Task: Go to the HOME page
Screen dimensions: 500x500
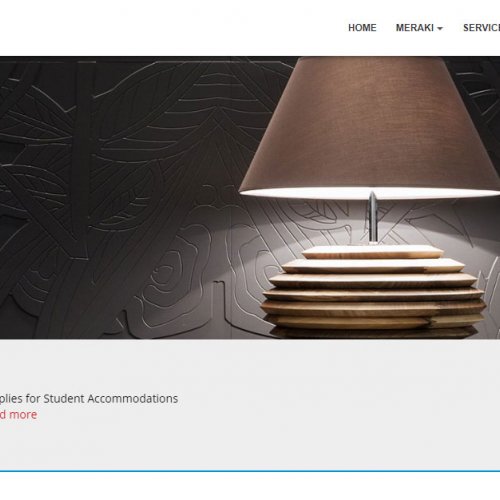Action: pyautogui.click(x=362, y=28)
